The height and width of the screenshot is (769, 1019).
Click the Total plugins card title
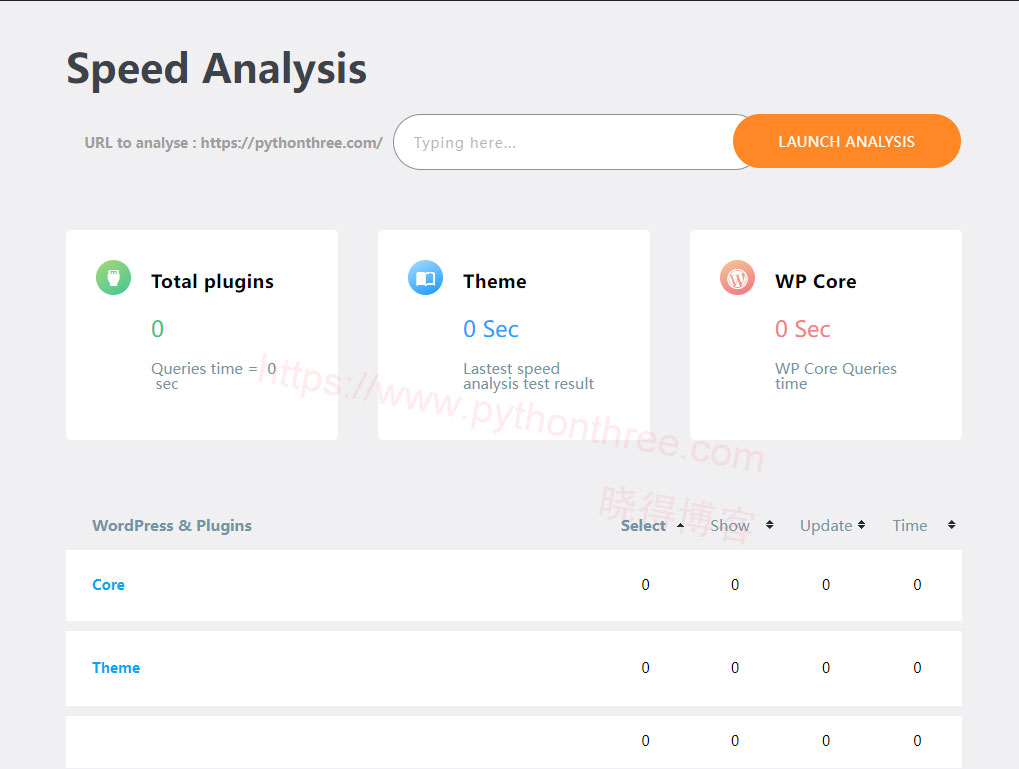point(213,281)
